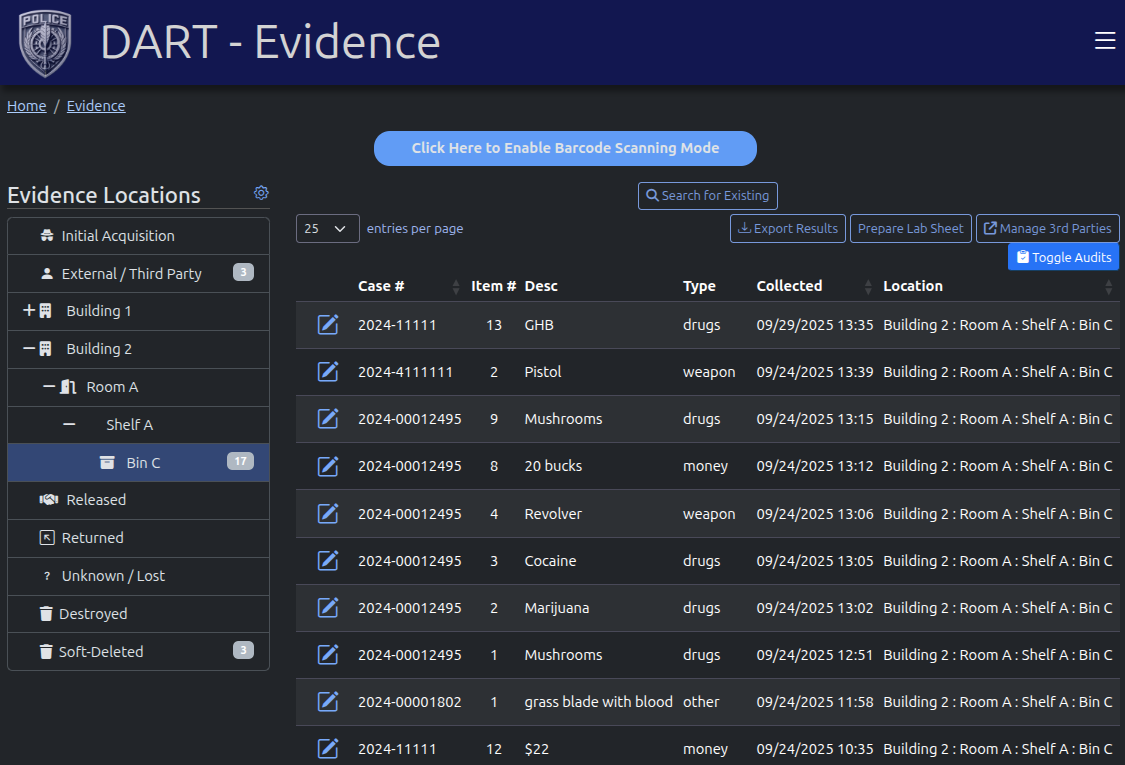Select the Soft-Deleted location
Image resolution: width=1125 pixels, height=765 pixels.
(x=101, y=652)
